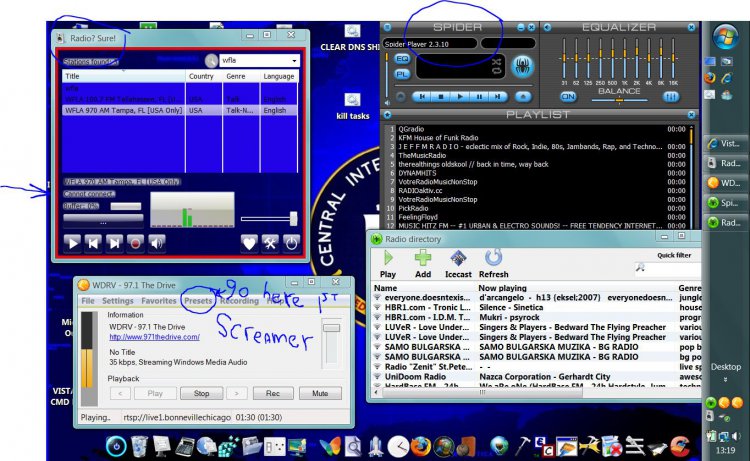The height and width of the screenshot is (461, 750).
Task: Open CLEAR DNS desktop shortcut
Action: [x=352, y=37]
